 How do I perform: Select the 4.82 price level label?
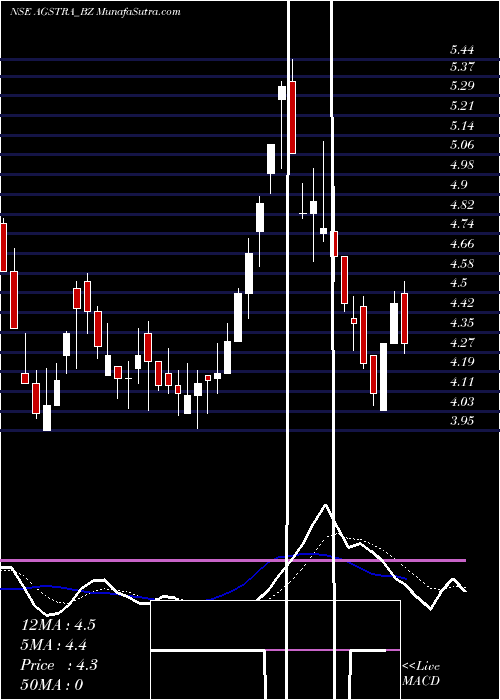pyautogui.click(x=462, y=205)
